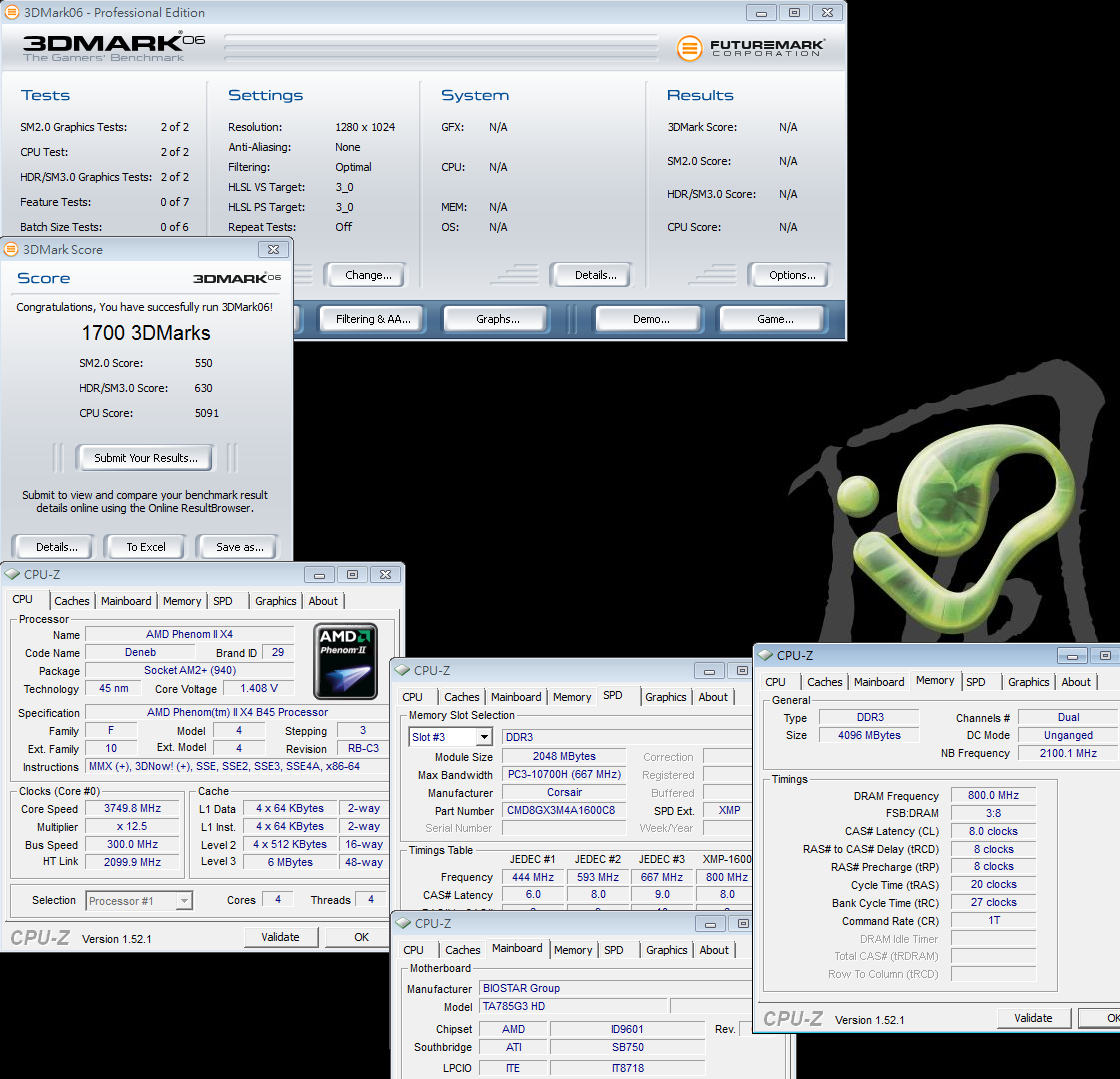The height and width of the screenshot is (1079, 1120).
Task: Click the Core Voltage value 1.408 V
Action: pyautogui.click(x=258, y=688)
